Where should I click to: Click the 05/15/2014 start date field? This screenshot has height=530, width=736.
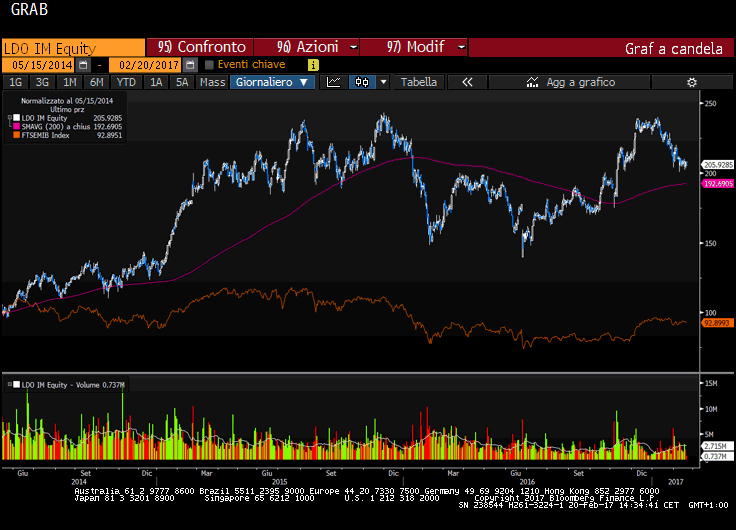click(39, 65)
